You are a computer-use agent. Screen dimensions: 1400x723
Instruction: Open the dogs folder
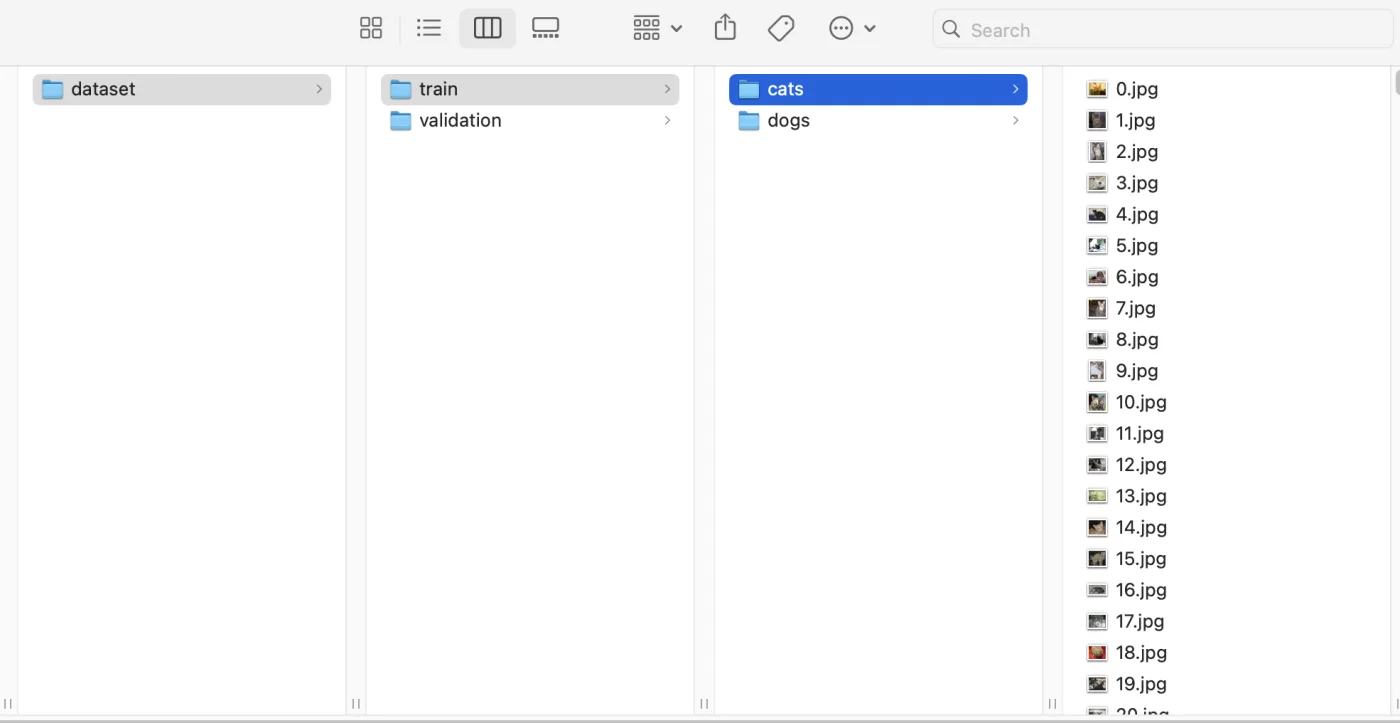coord(878,120)
